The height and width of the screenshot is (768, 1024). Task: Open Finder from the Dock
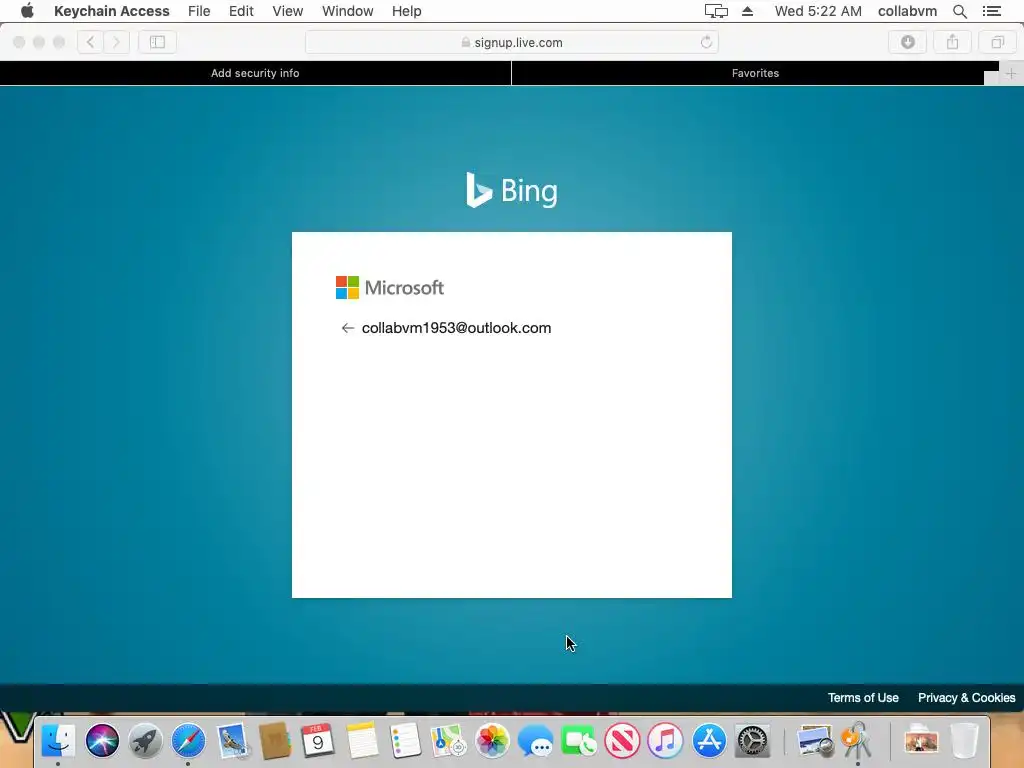point(58,741)
